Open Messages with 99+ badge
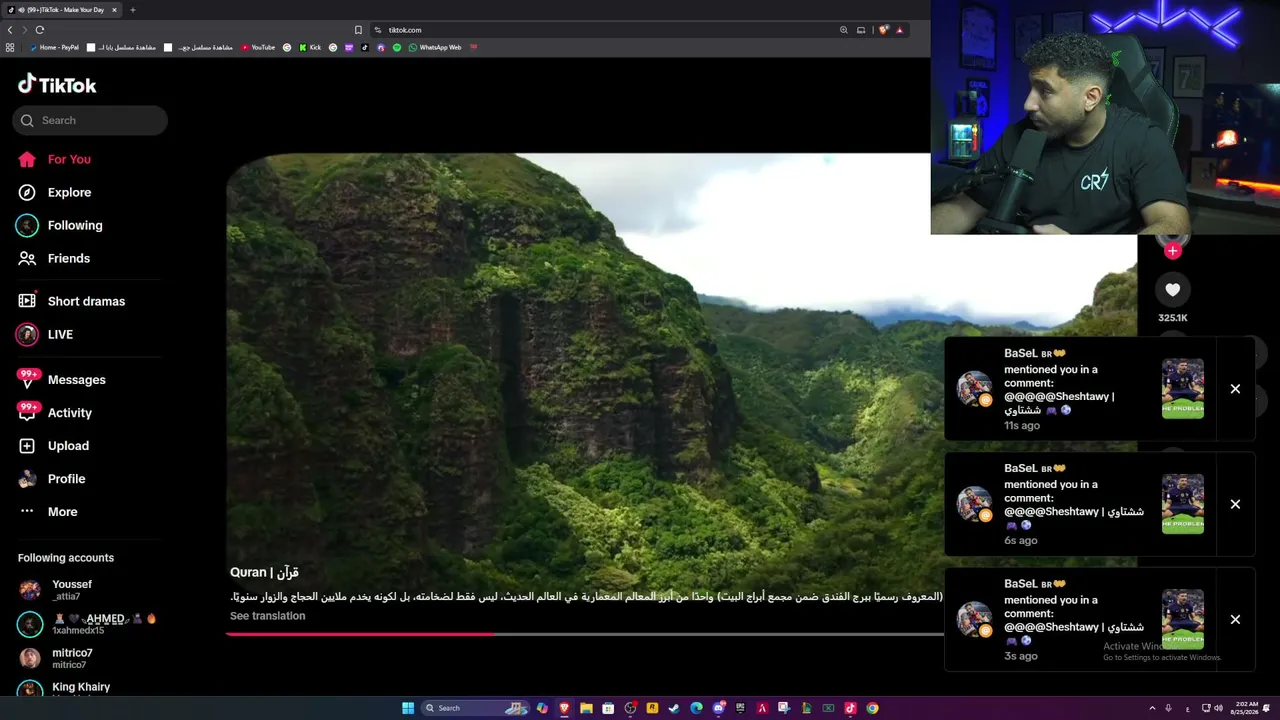The height and width of the screenshot is (720, 1280). click(x=62, y=380)
